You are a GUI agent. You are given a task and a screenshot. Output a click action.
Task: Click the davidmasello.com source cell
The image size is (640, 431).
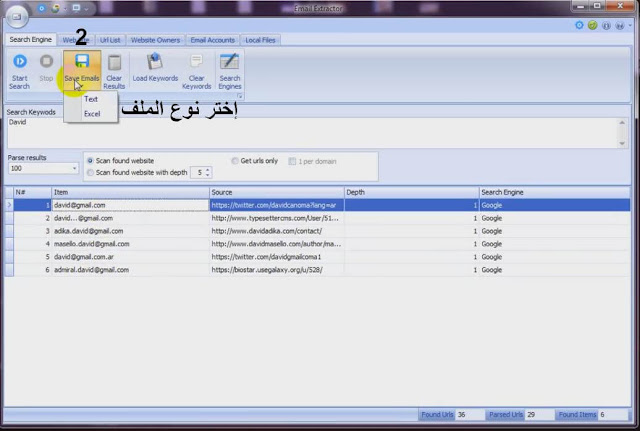[x=277, y=244]
